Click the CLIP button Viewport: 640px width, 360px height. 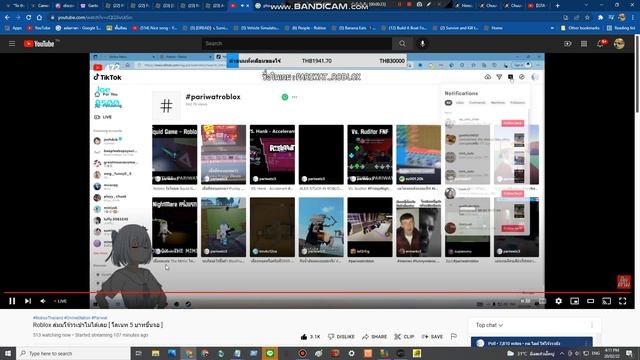pos(404,337)
